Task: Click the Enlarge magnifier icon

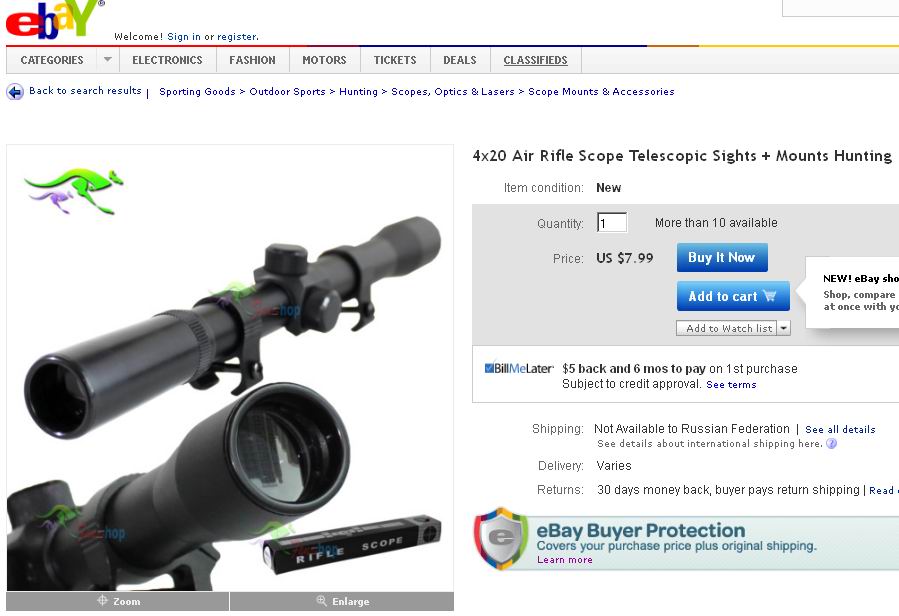Action: pos(322,601)
